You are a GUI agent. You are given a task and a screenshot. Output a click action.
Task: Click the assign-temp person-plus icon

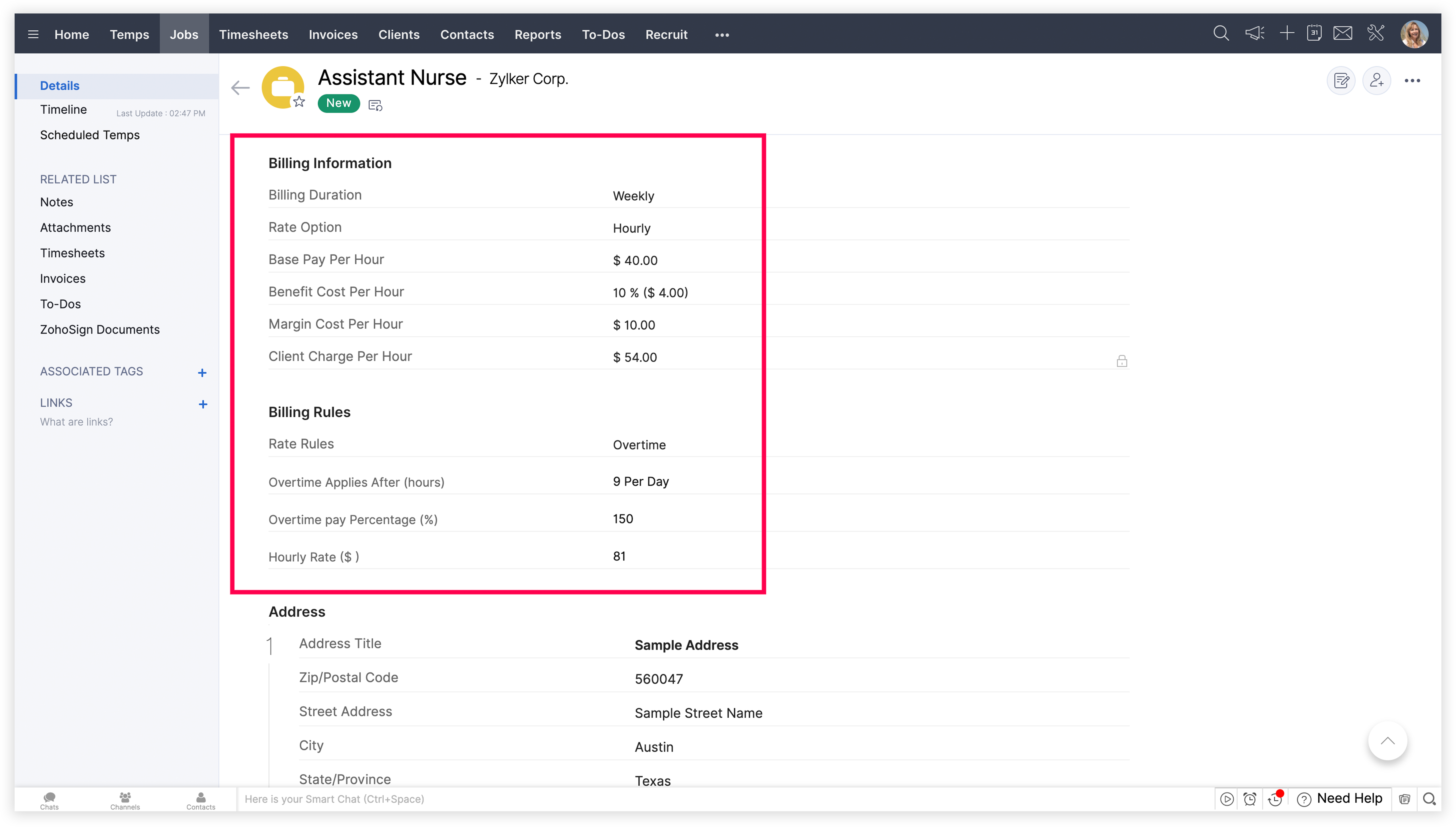coord(1377,81)
